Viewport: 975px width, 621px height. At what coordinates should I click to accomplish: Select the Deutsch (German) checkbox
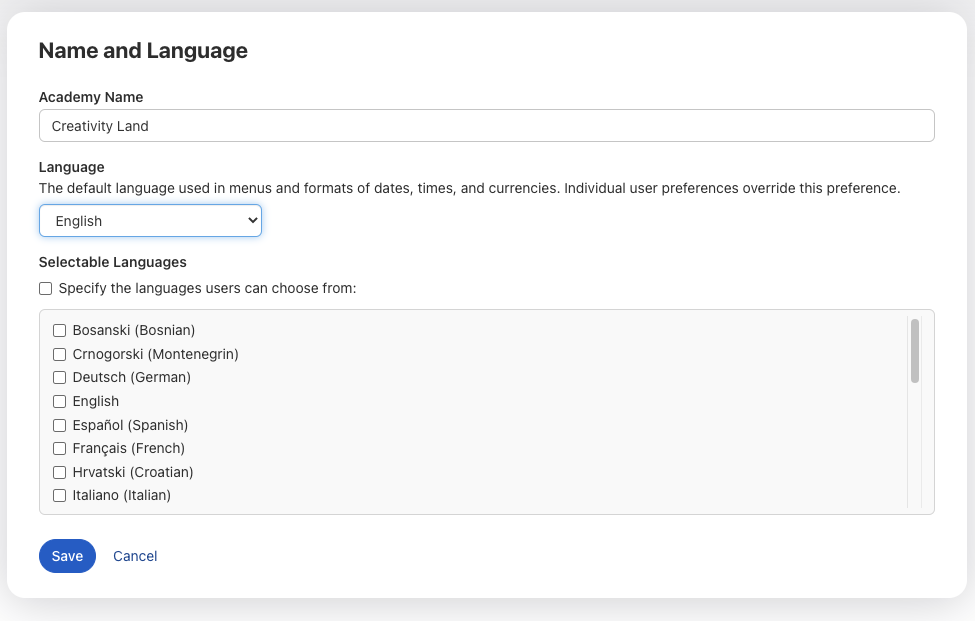click(x=59, y=378)
